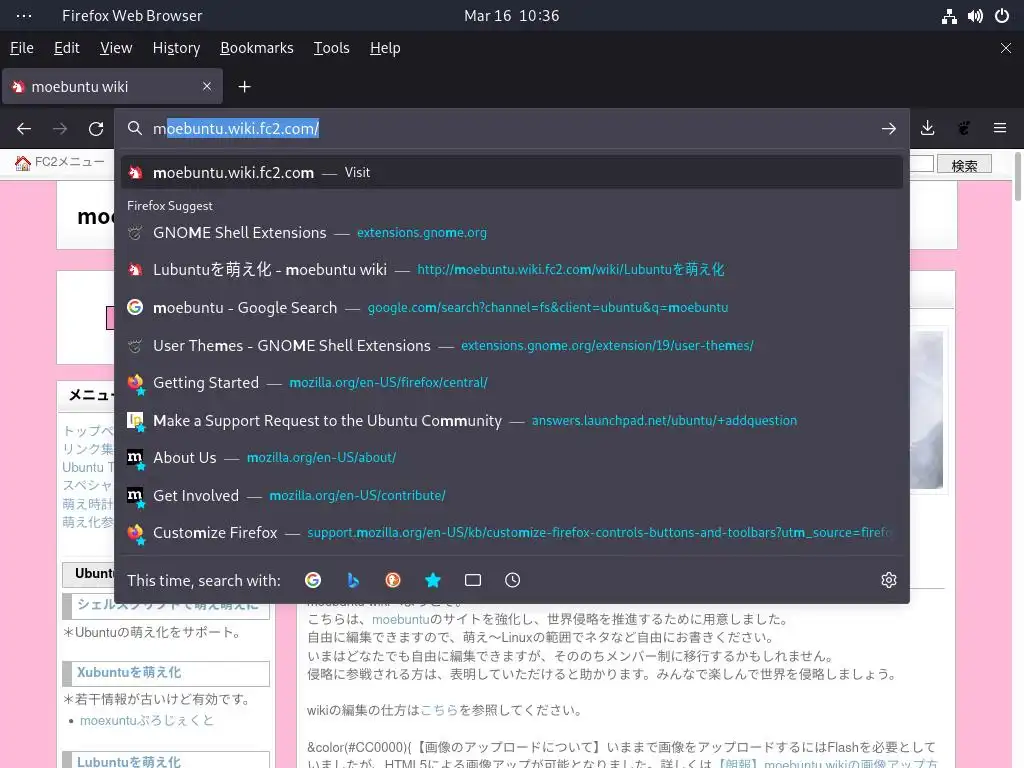The image size is (1024, 768).
Task: Open the power menu icon
Action: (x=1002, y=16)
